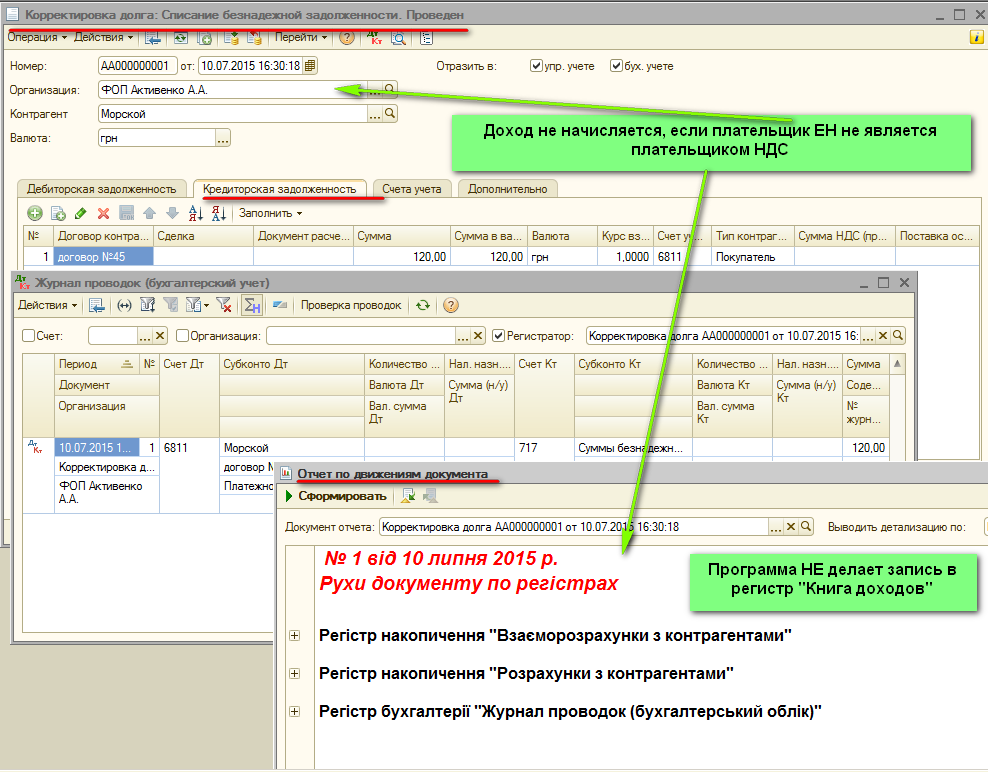Screen dimensions: 988x772
Task: Click the find-in-list icon in Журнал проводок toolbar
Action: (96, 306)
